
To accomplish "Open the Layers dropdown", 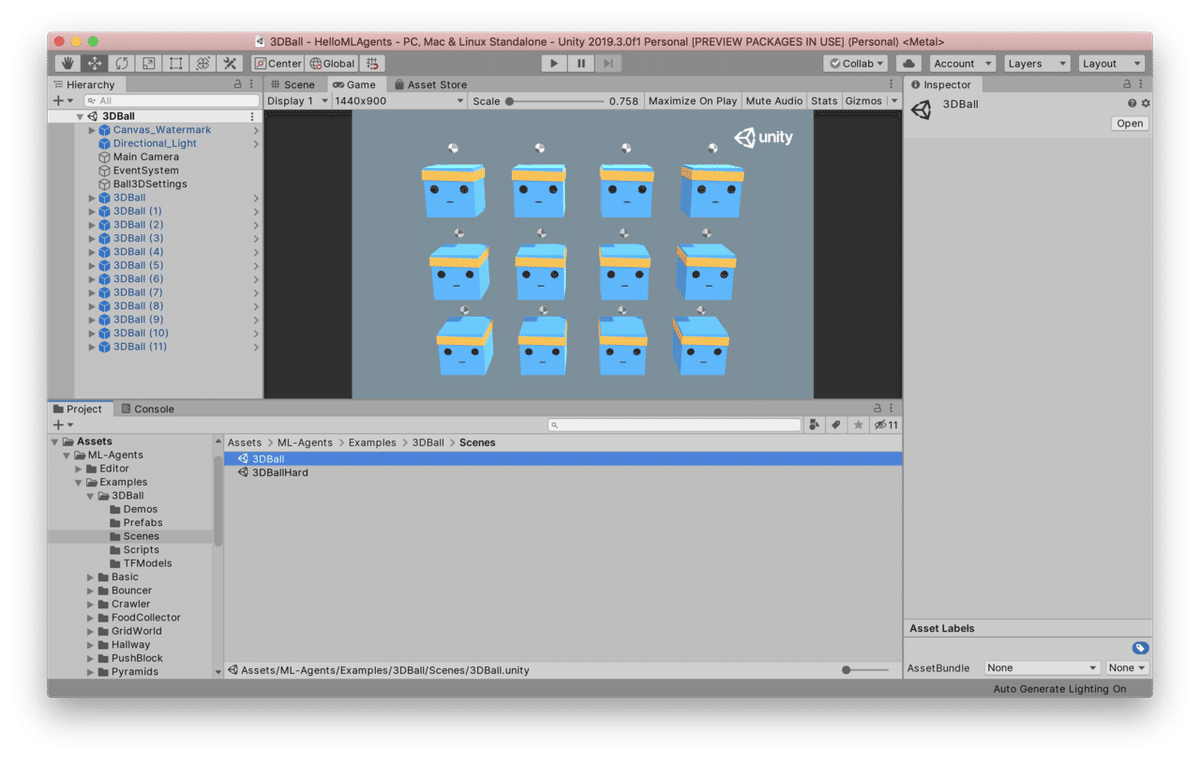I will point(1036,63).
